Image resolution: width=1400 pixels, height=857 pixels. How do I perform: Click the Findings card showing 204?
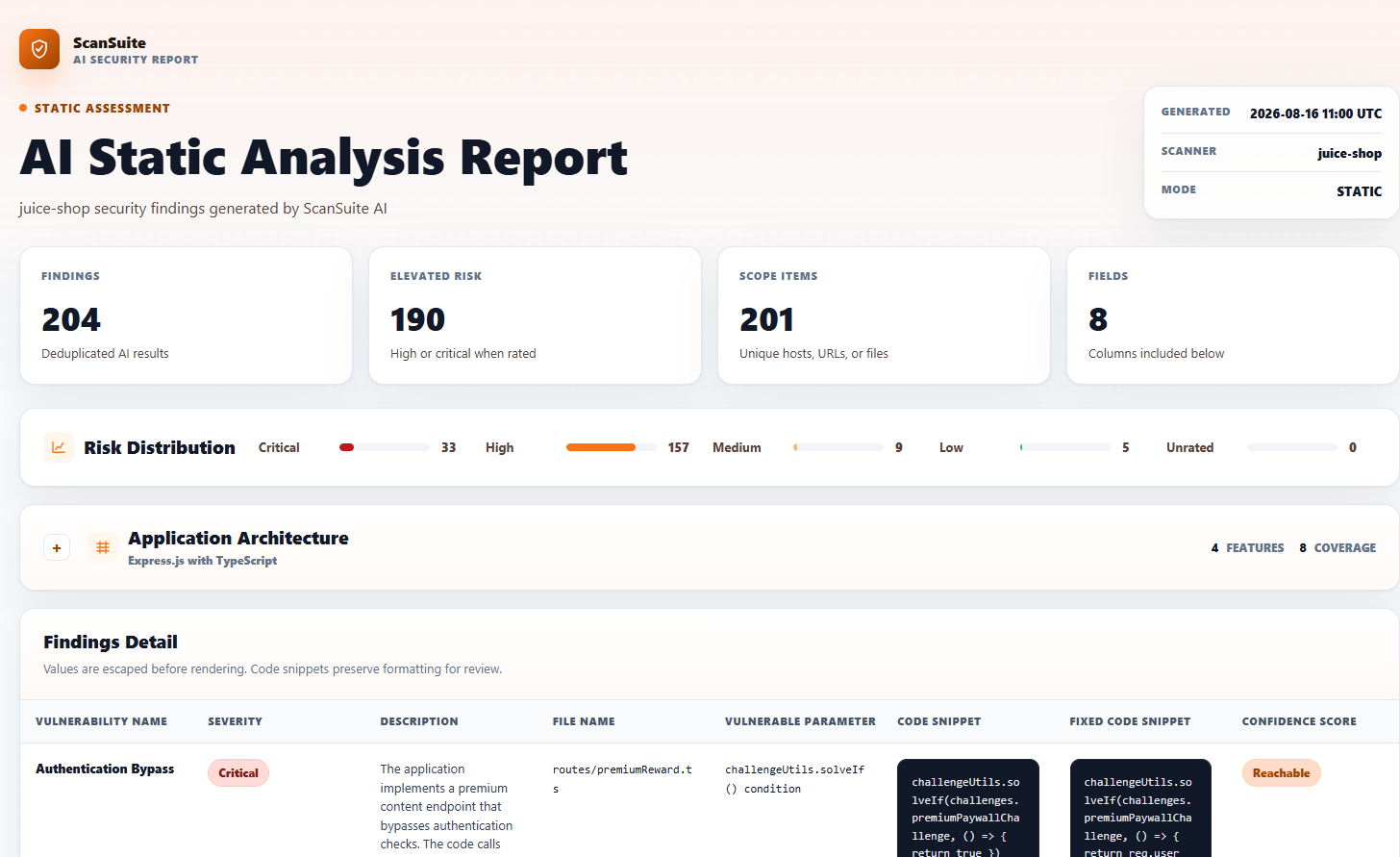pos(186,315)
